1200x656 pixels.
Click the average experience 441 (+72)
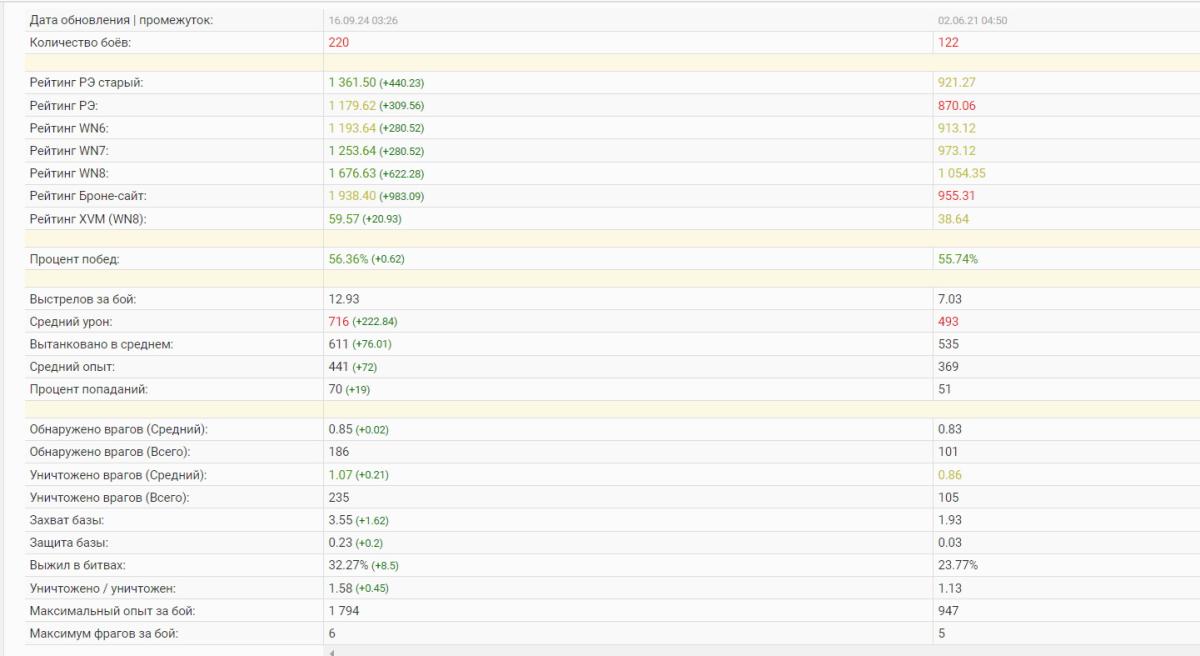[x=351, y=367]
